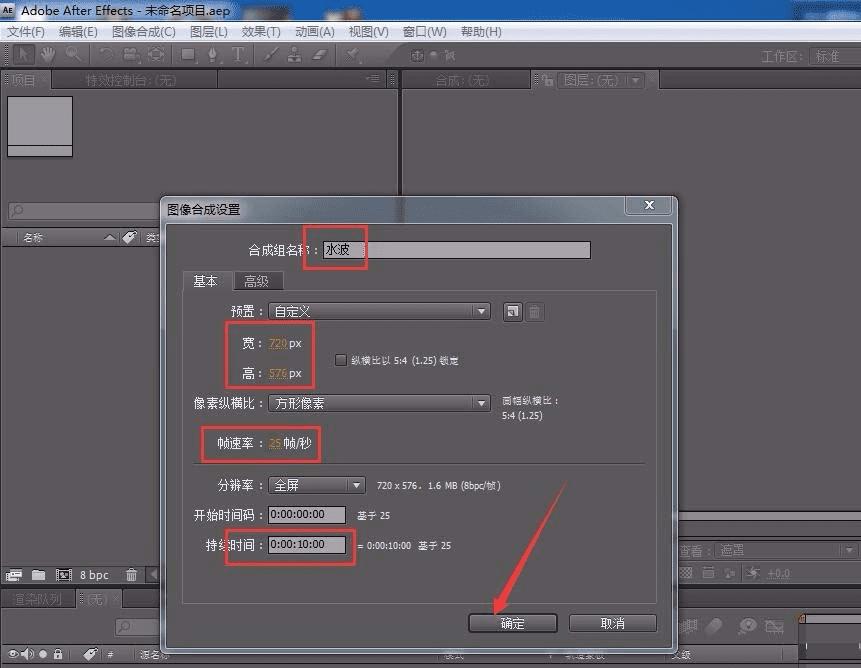The image size is (861, 668).
Task: Select the Type text tool
Action: click(238, 55)
